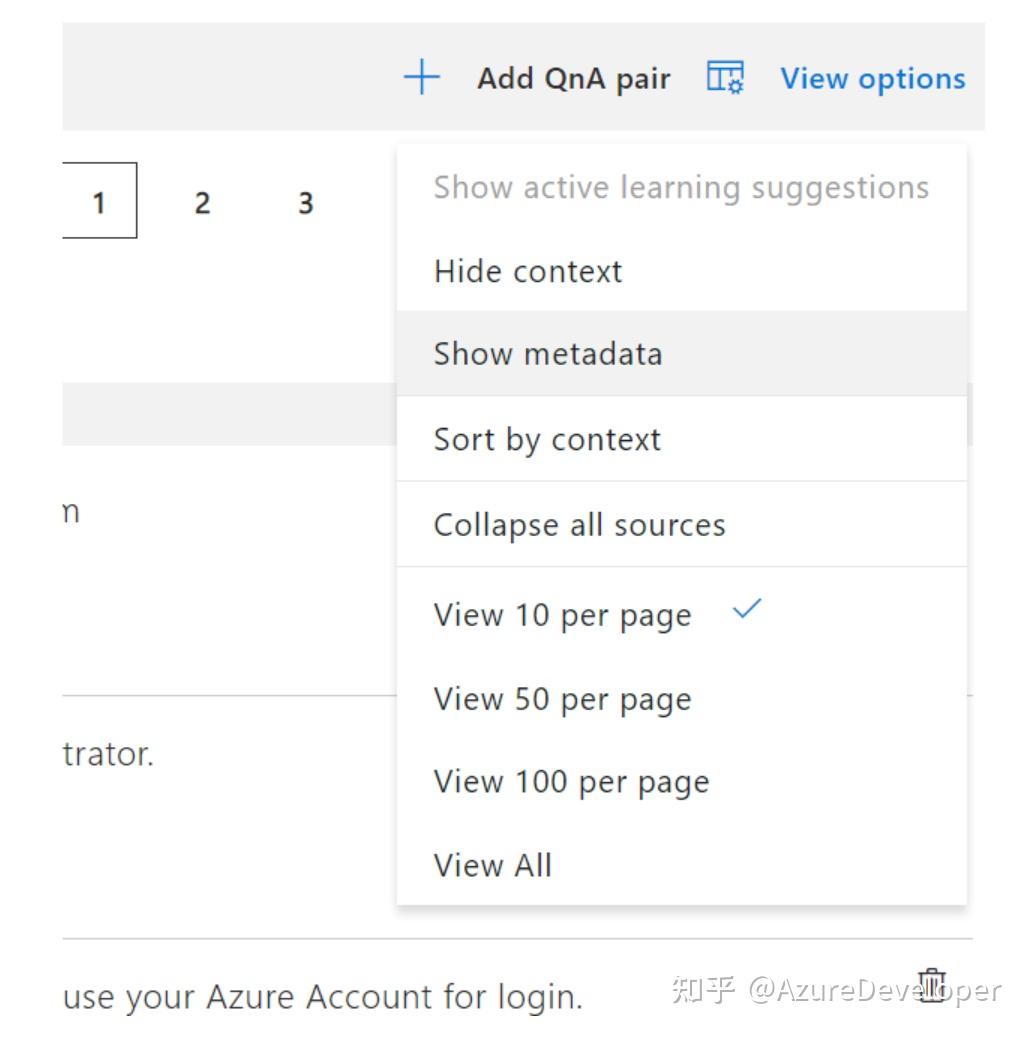The image size is (1027, 1037).
Task: Select View 10 per page
Action: tap(562, 615)
